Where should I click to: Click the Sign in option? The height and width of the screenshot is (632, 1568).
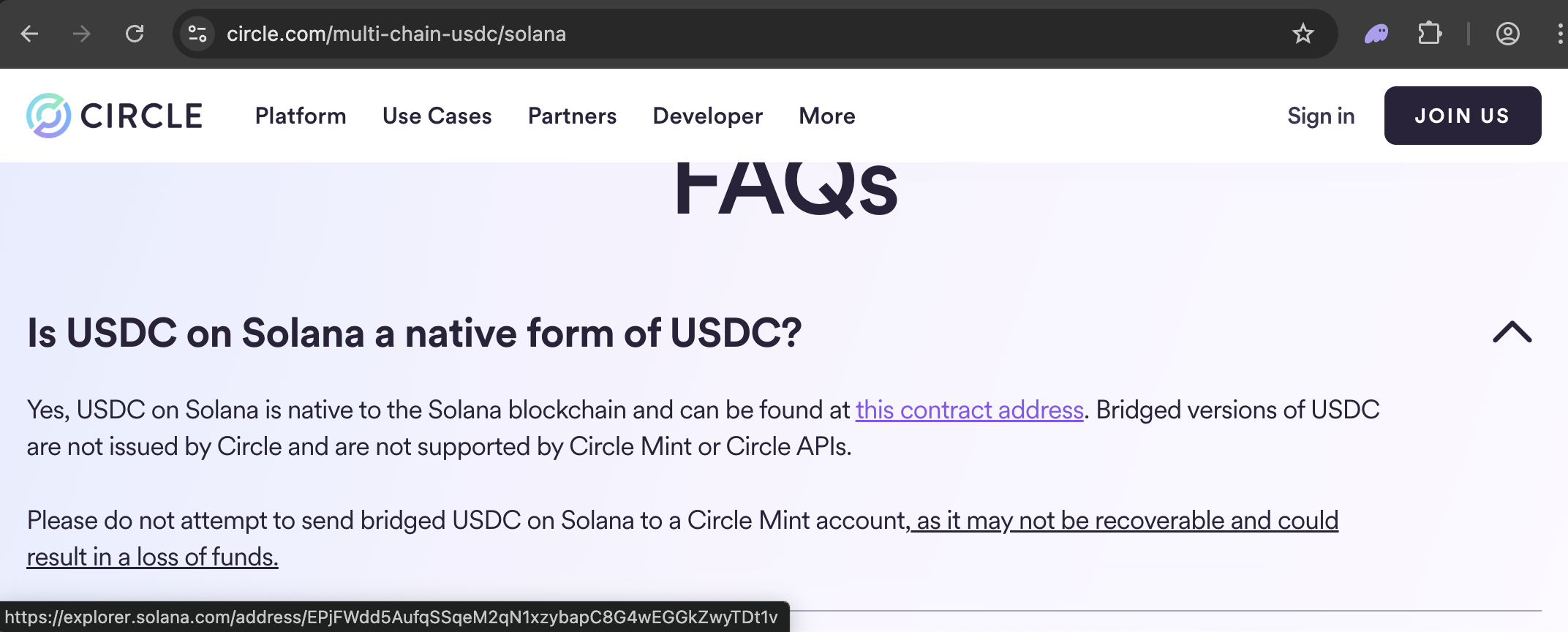(x=1321, y=116)
